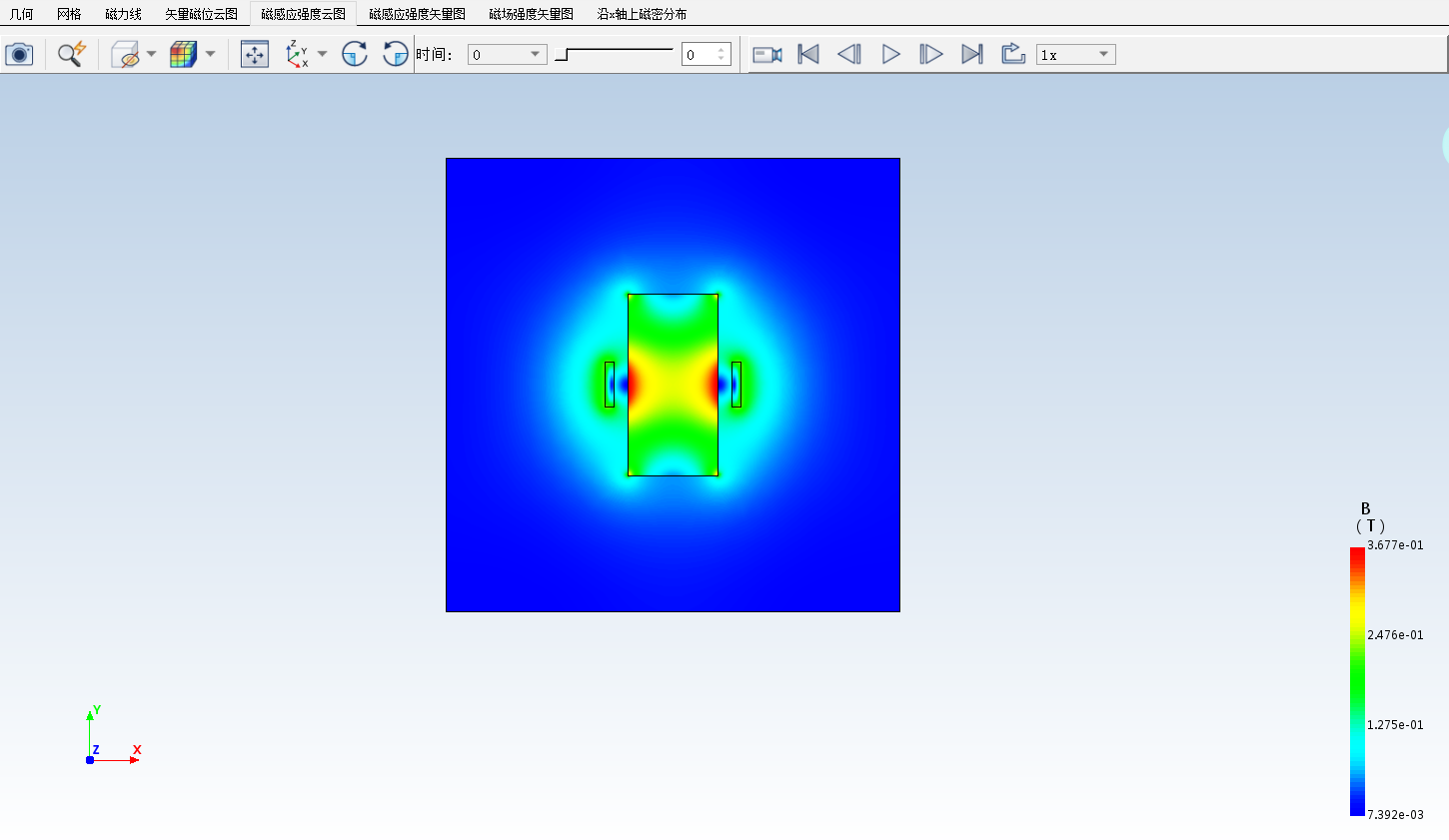The image size is (1449, 840).
Task: Click the 2.476e-01 legend value
Action: 1395,635
